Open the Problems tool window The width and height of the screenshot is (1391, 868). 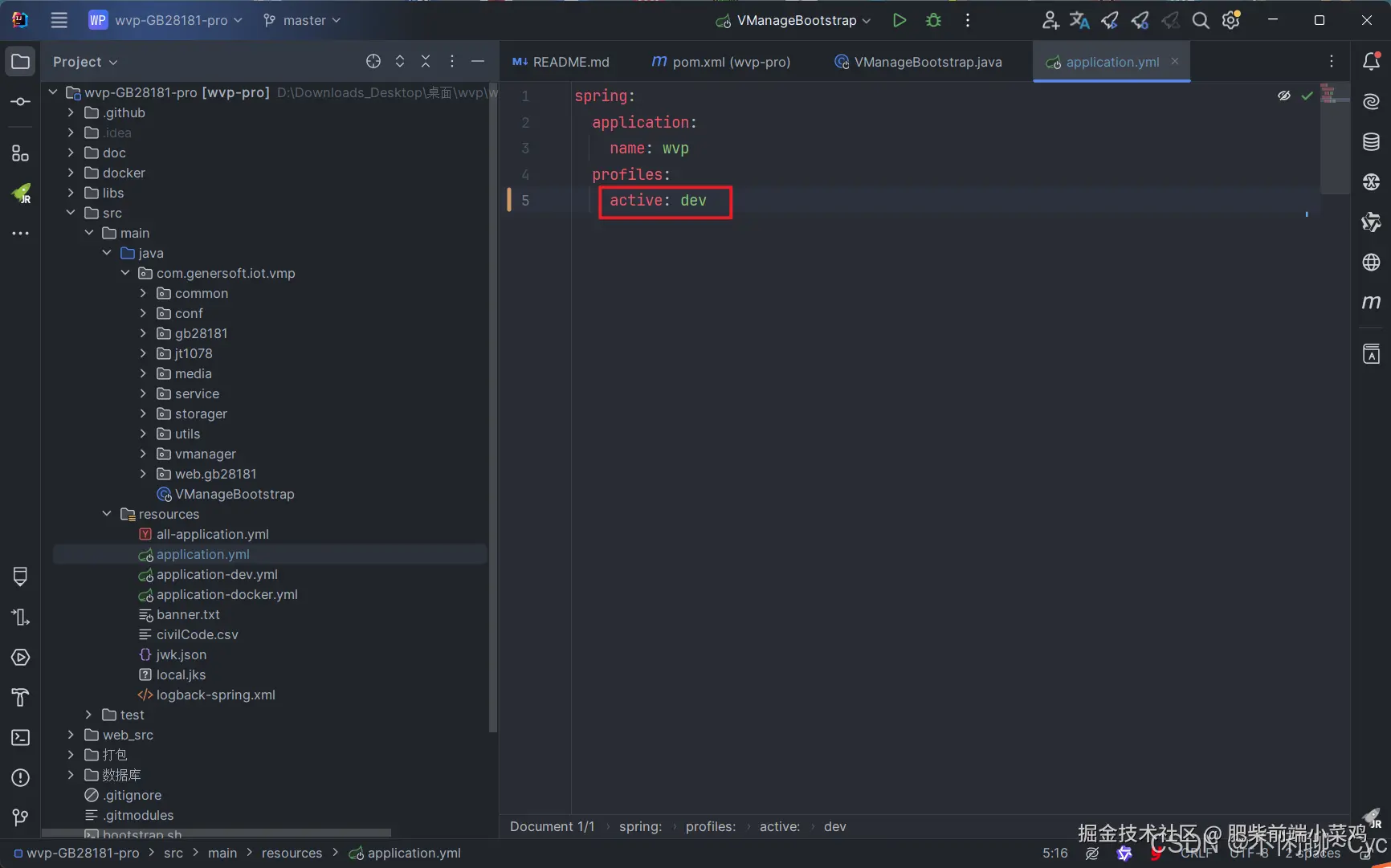(20, 777)
